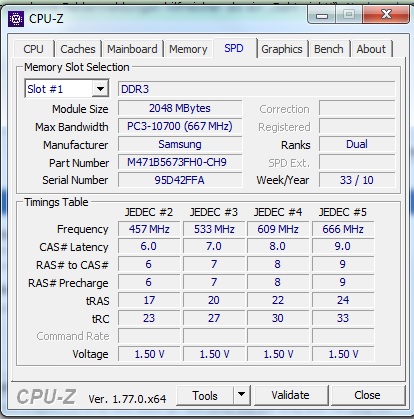Switch to the CPU tab
The image size is (414, 419).
[x=33, y=49]
